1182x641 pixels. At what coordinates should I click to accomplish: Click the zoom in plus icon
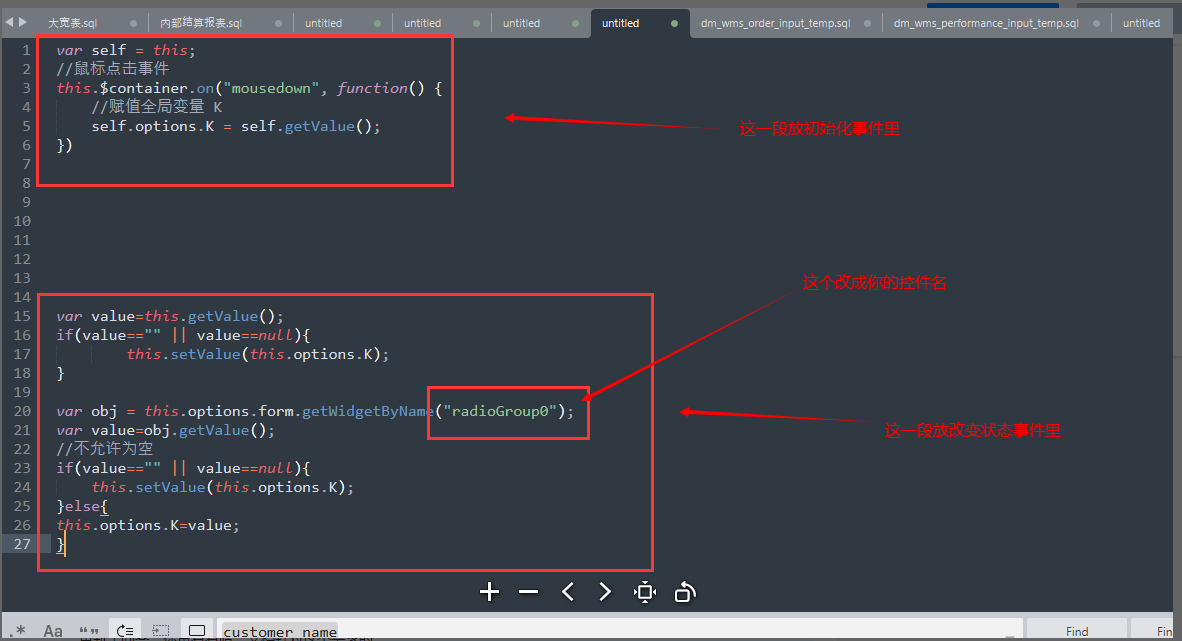point(489,592)
